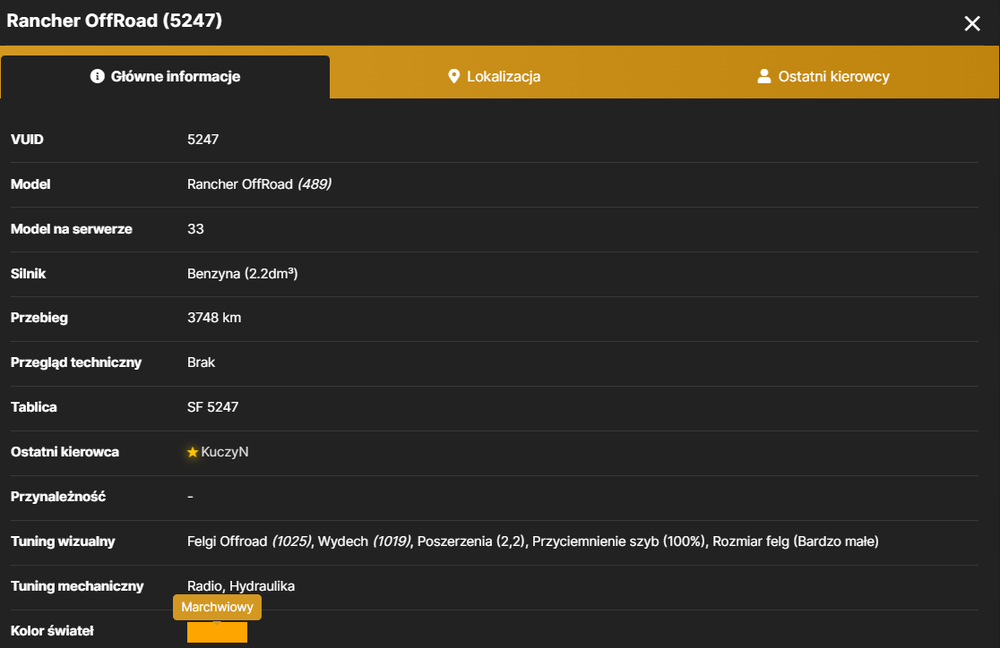The image size is (1000, 648).
Task: Click the Marchwiowy tooltip label
Action: pos(217,607)
